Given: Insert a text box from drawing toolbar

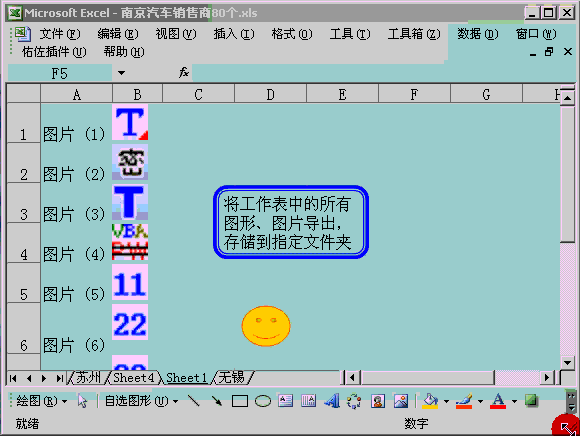Looking at the screenshot, I should coord(285,400).
